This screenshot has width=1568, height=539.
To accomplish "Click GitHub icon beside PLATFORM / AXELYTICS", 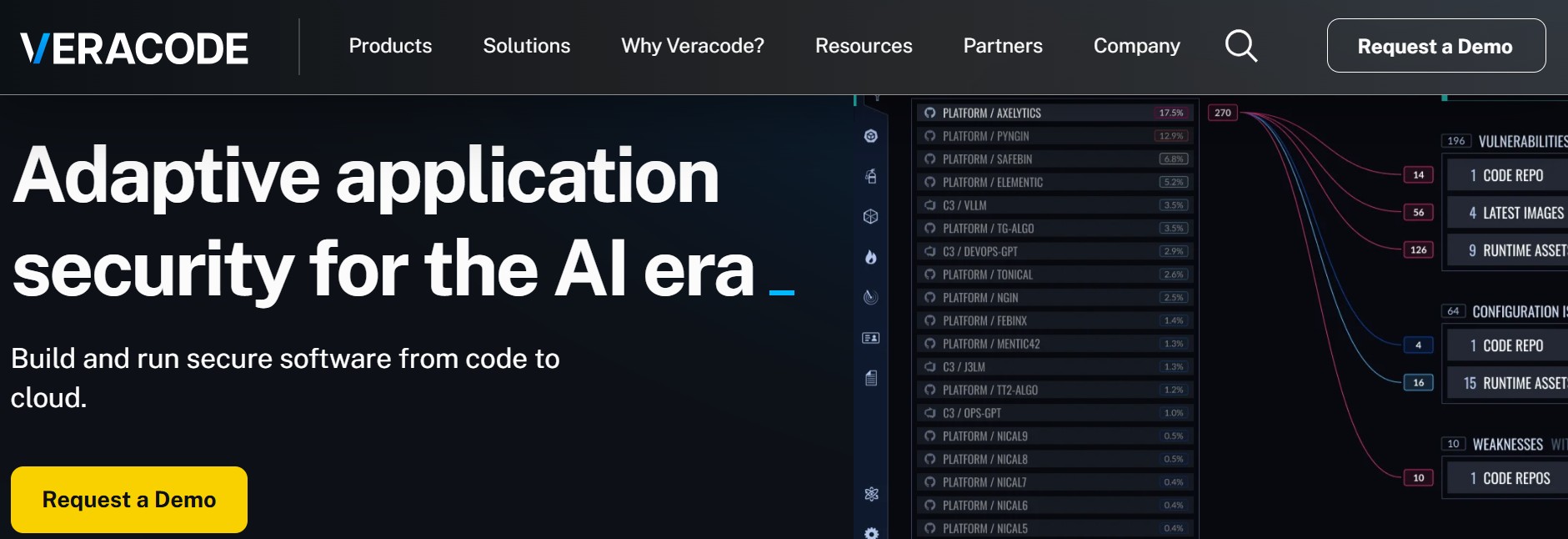I will 930,113.
